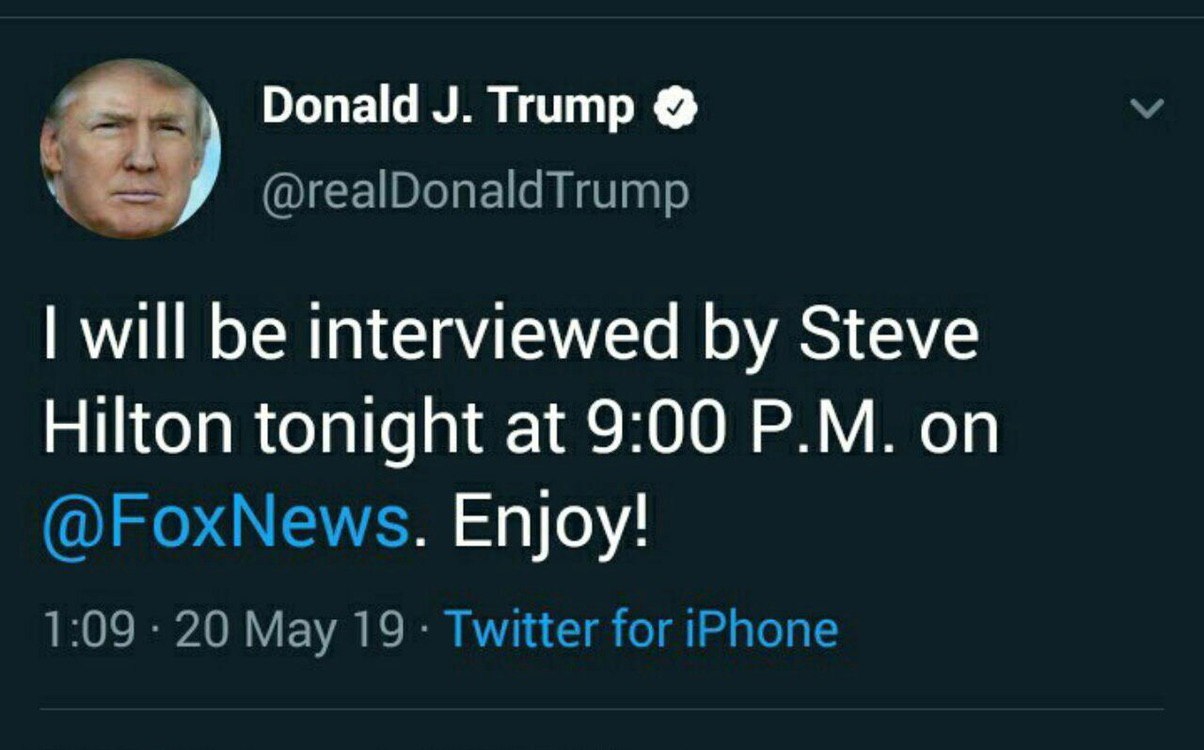
Task: Click the 1:09 tweet timestamp
Action: coord(89,630)
